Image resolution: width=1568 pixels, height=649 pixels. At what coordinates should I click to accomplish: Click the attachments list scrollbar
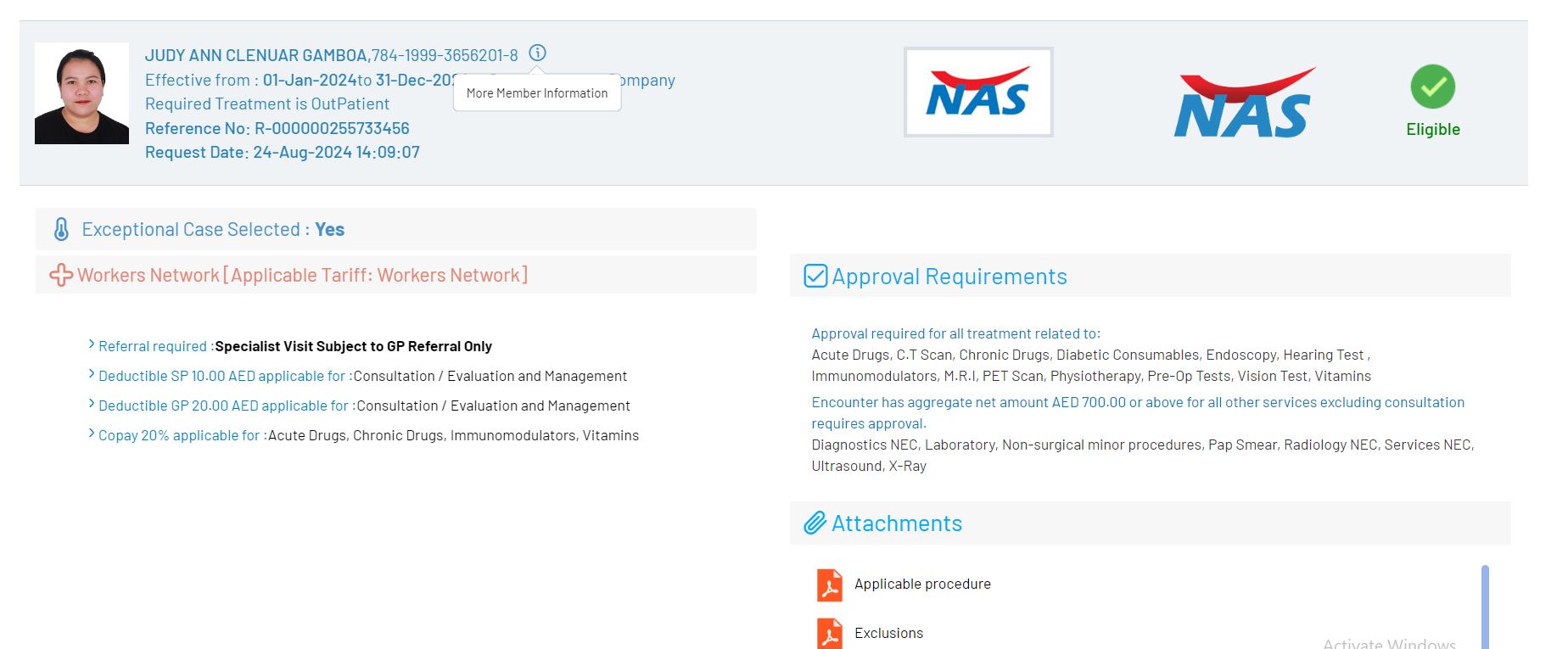(1485, 607)
